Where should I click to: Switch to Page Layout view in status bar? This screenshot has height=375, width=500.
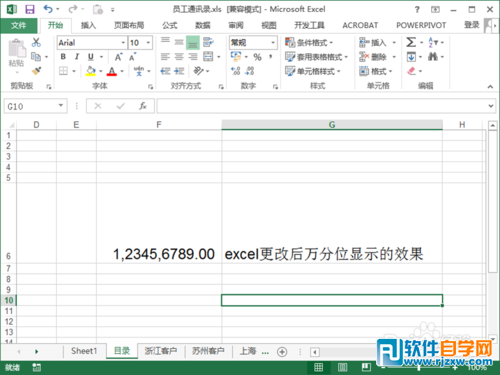pos(342,367)
